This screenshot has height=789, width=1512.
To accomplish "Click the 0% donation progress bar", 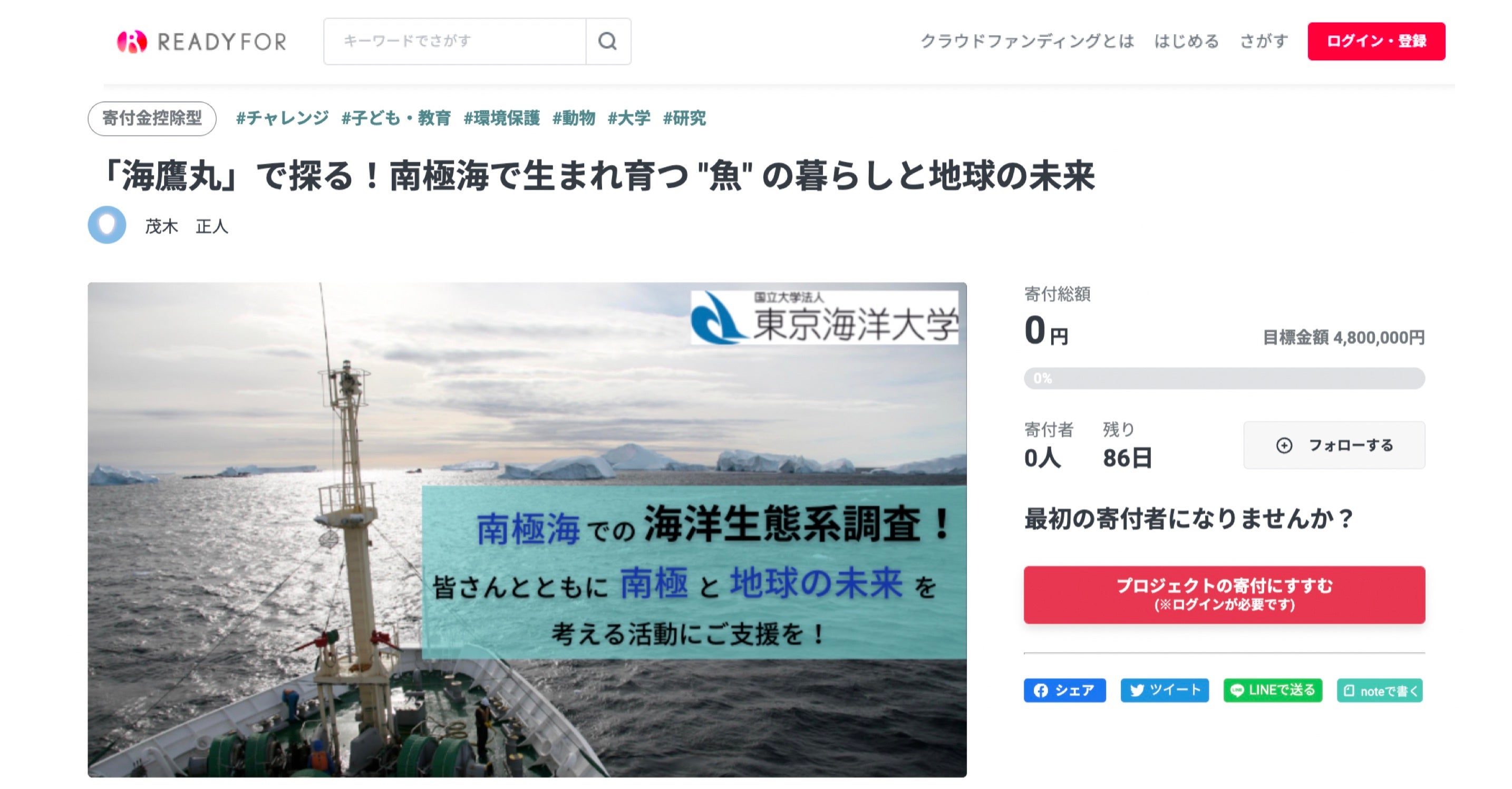I will [x=1224, y=378].
